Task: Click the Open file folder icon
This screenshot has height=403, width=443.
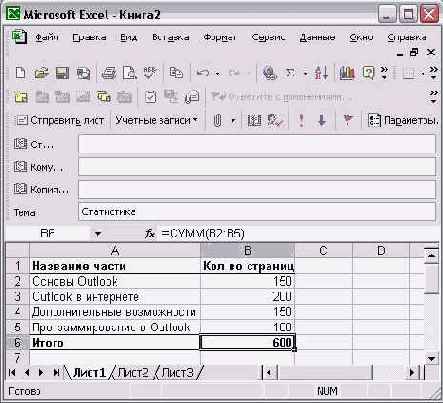Action: click(41, 73)
